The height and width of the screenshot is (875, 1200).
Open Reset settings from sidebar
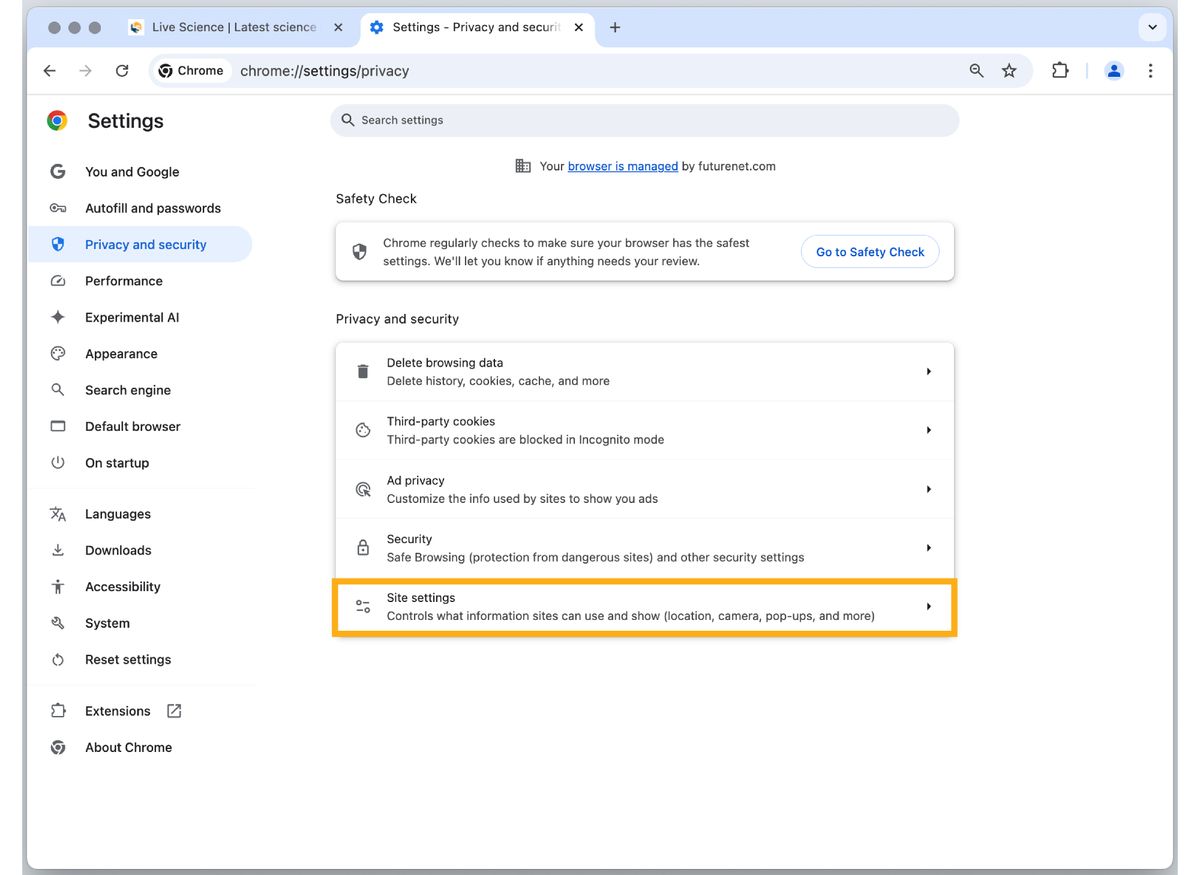pyautogui.click(x=127, y=659)
